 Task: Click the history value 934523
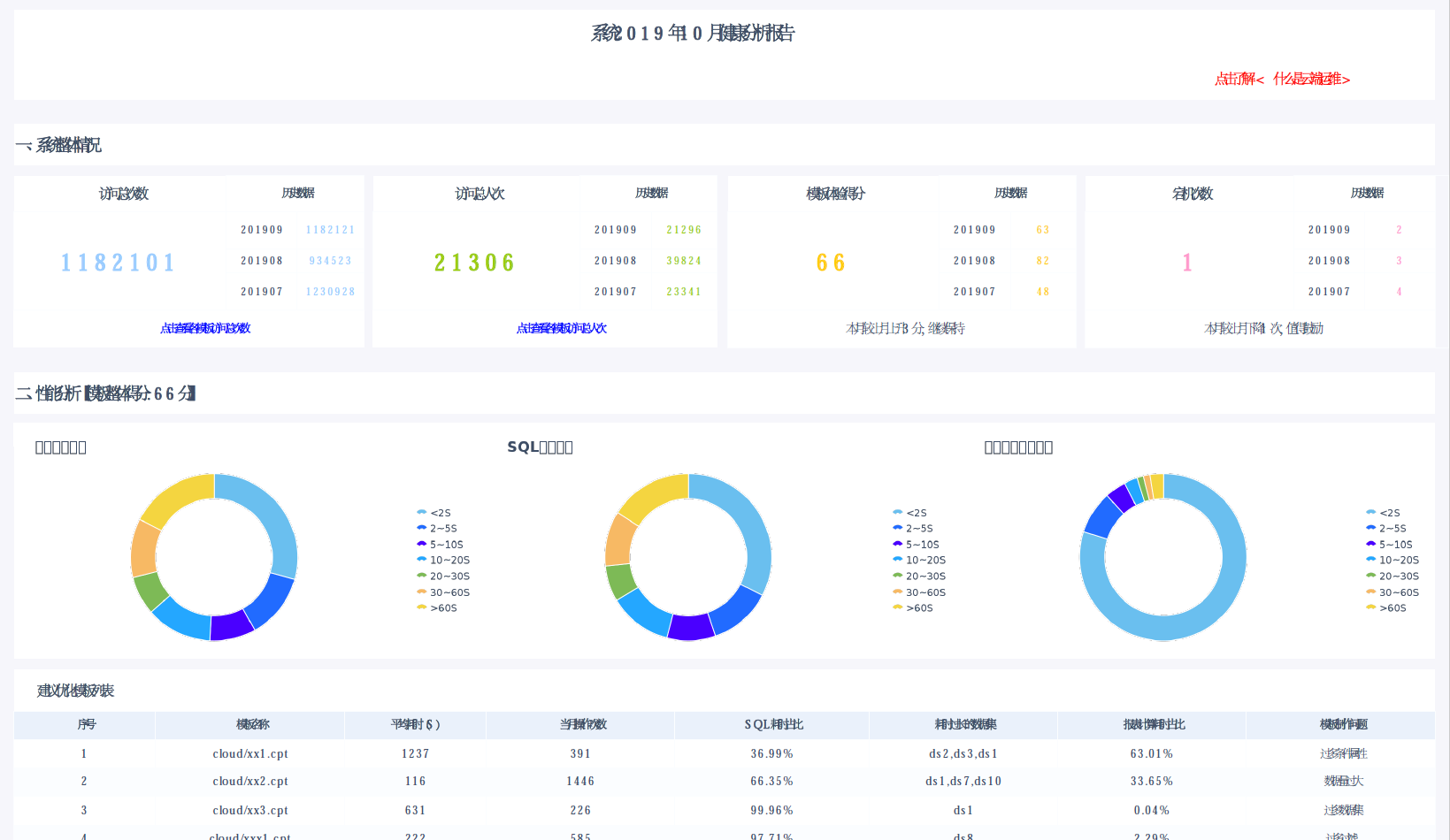[x=330, y=261]
